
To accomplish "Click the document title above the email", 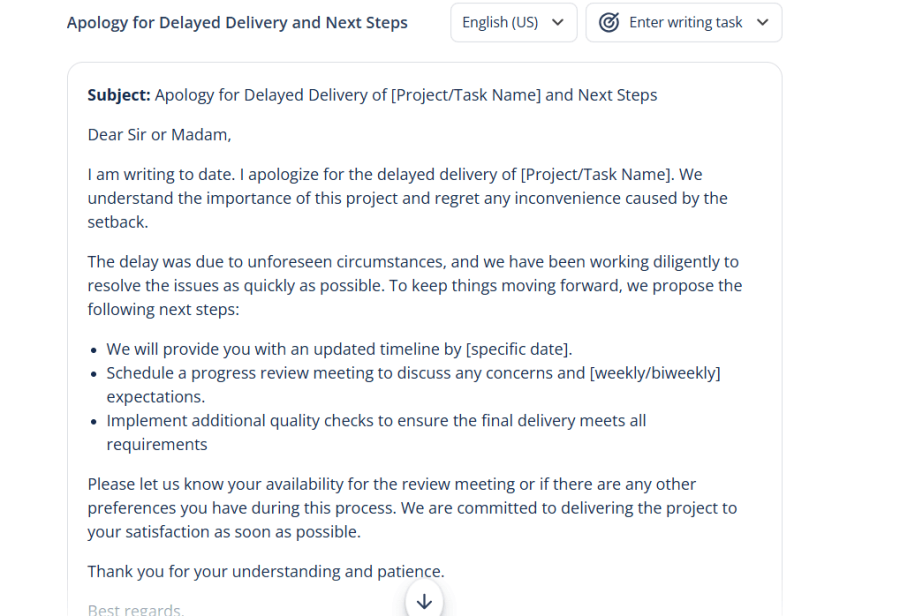I will [x=237, y=22].
